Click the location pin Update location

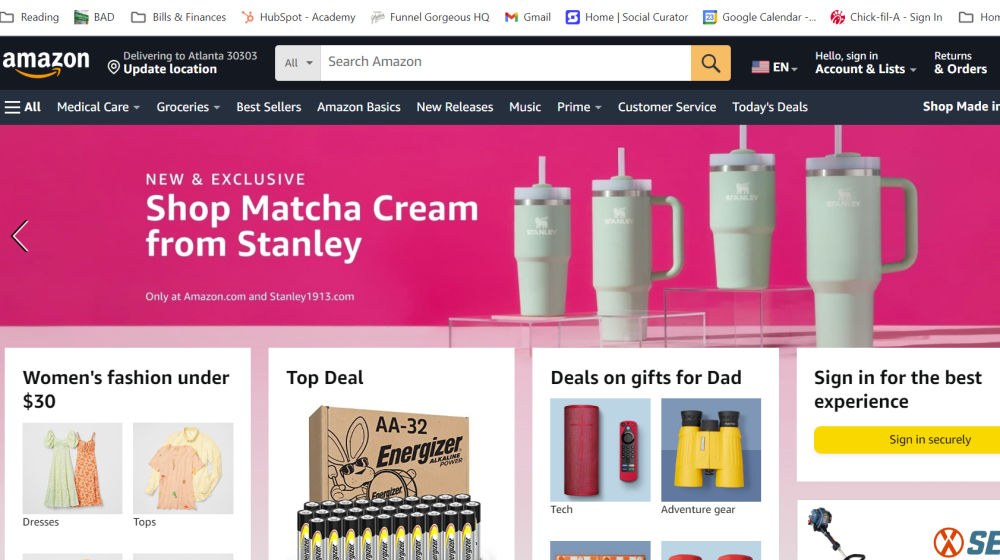[182, 63]
